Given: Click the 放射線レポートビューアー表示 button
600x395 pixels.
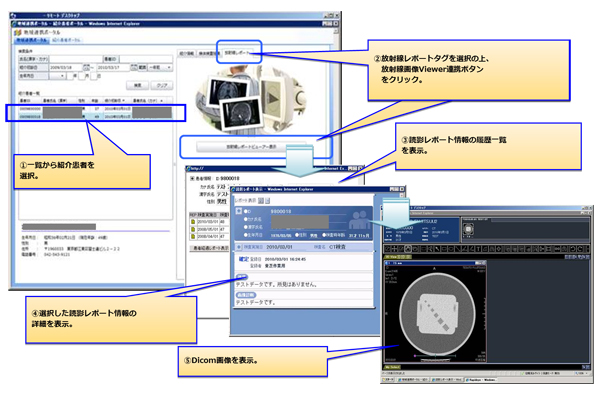Looking at the screenshot, I should 251,147.
